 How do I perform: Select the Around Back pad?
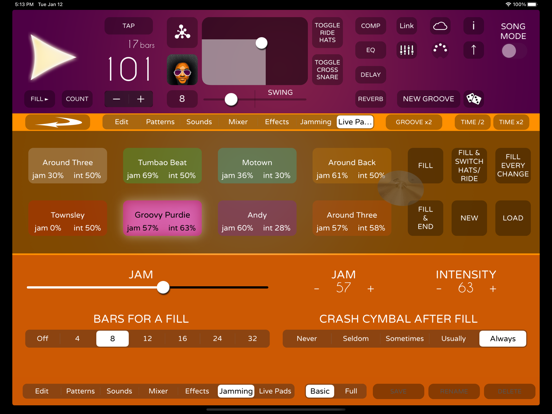point(352,165)
